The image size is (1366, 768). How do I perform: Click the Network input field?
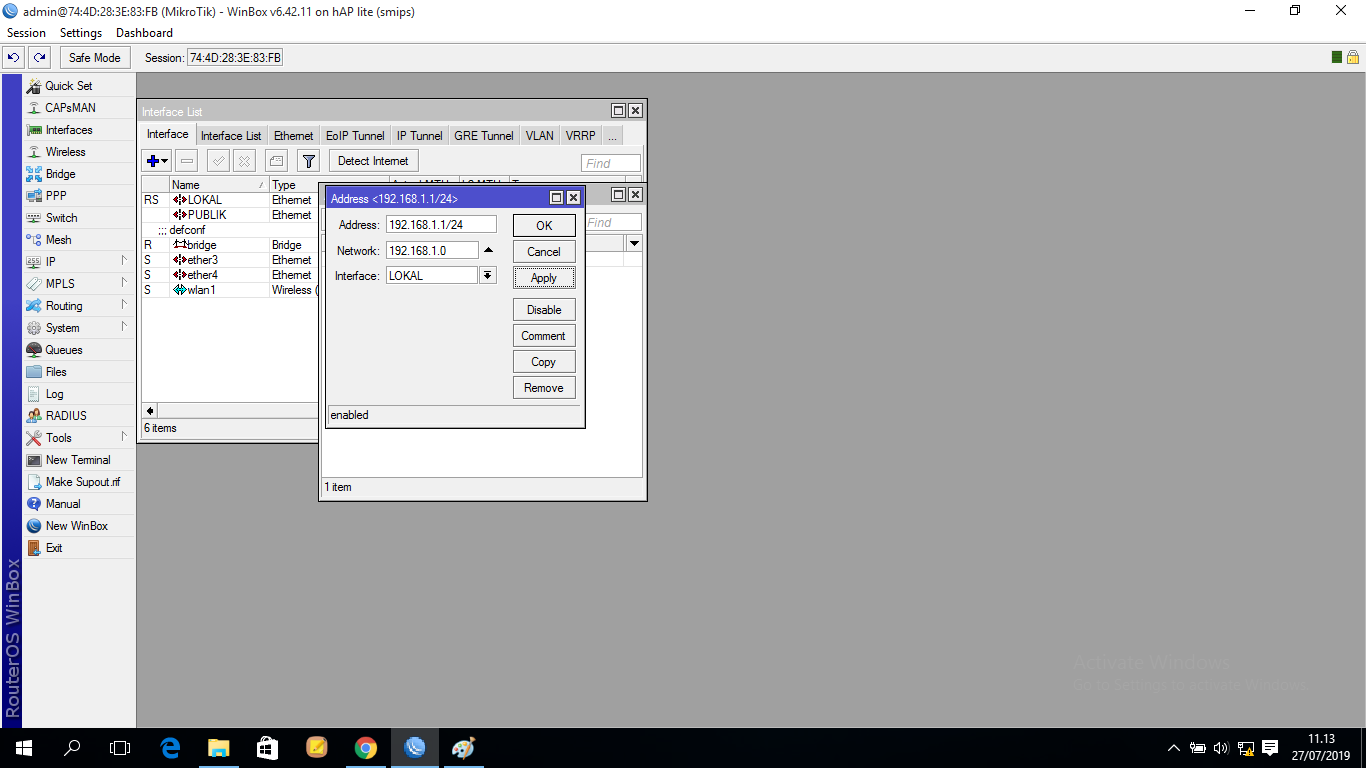pyautogui.click(x=432, y=250)
